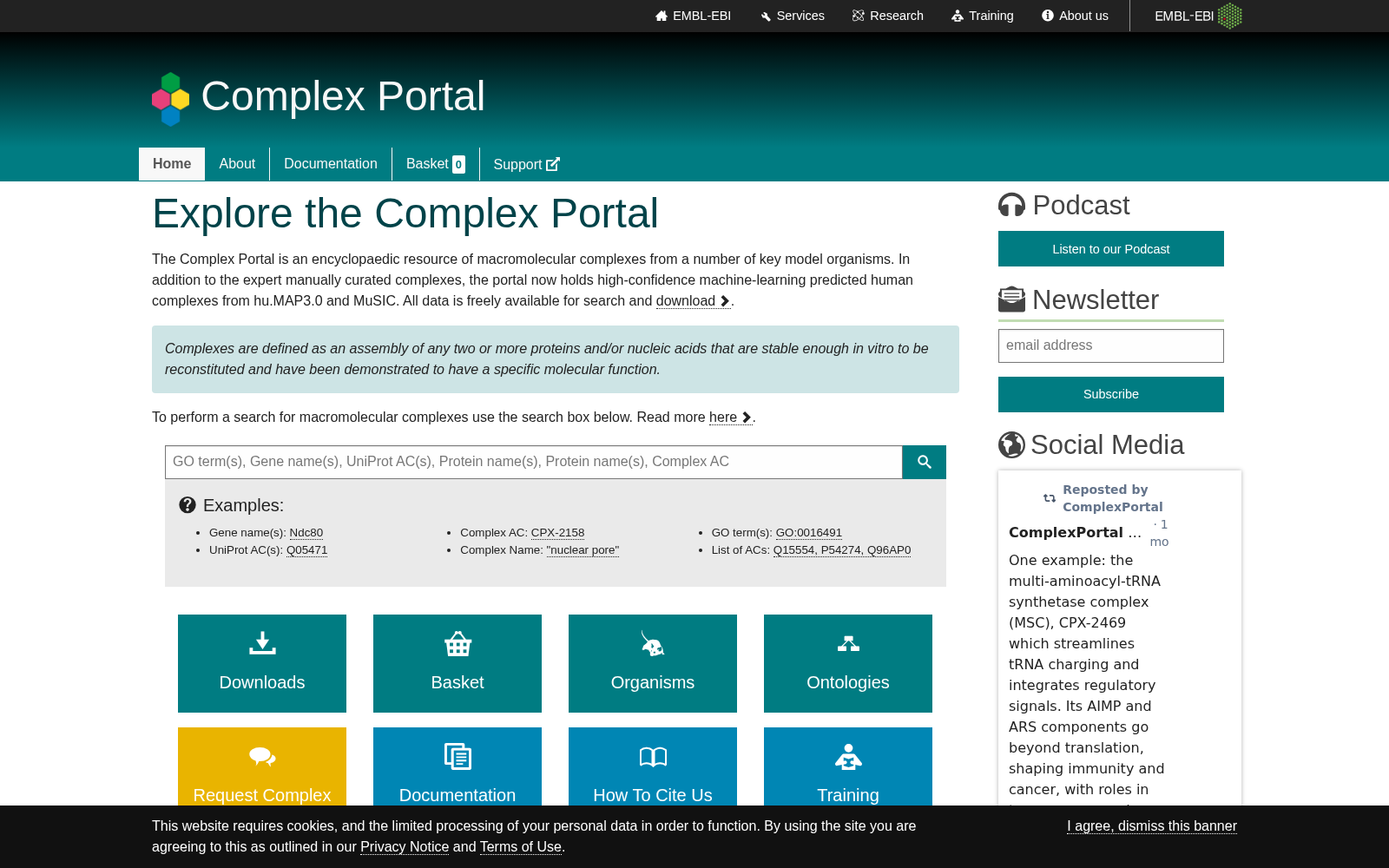
Task: Click the Subscribe button
Action: 1111,394
